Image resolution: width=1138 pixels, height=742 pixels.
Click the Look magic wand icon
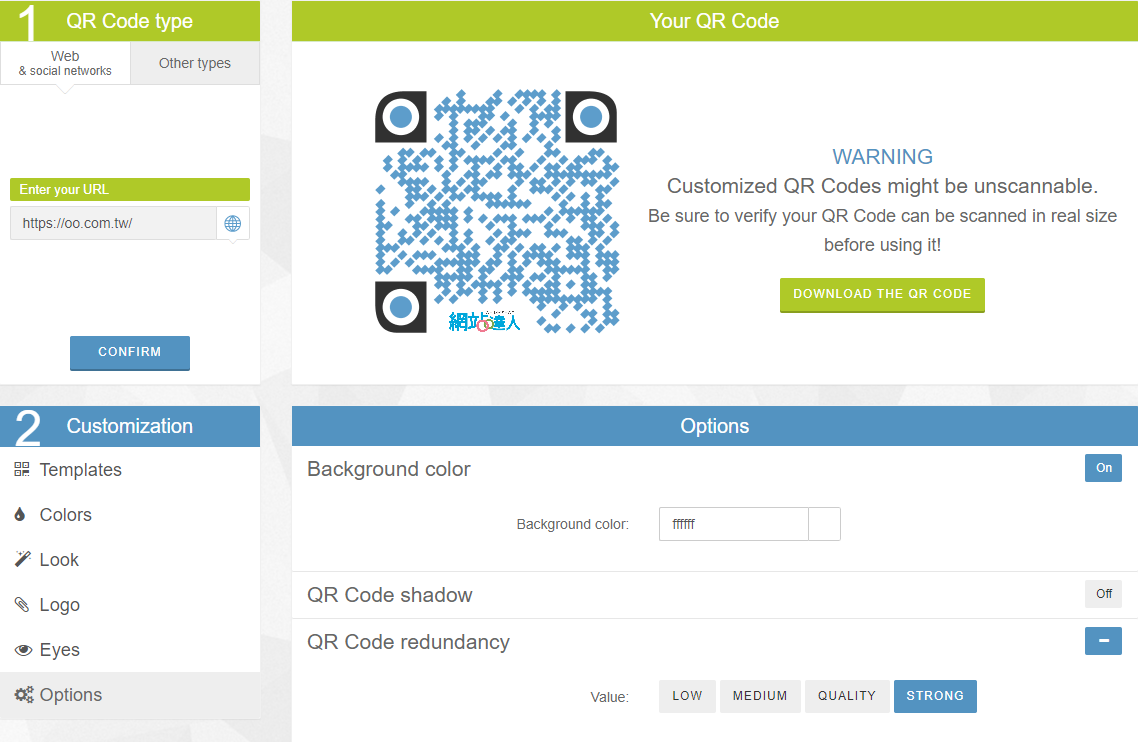[x=22, y=559]
